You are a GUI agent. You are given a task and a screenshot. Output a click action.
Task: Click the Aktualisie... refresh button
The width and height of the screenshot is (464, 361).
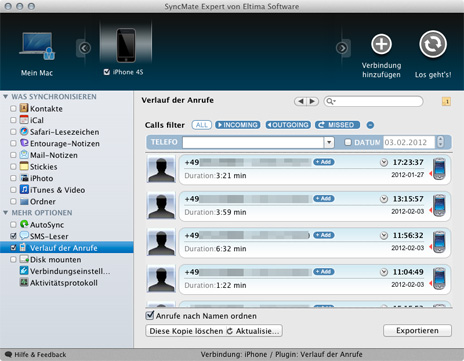point(254,331)
